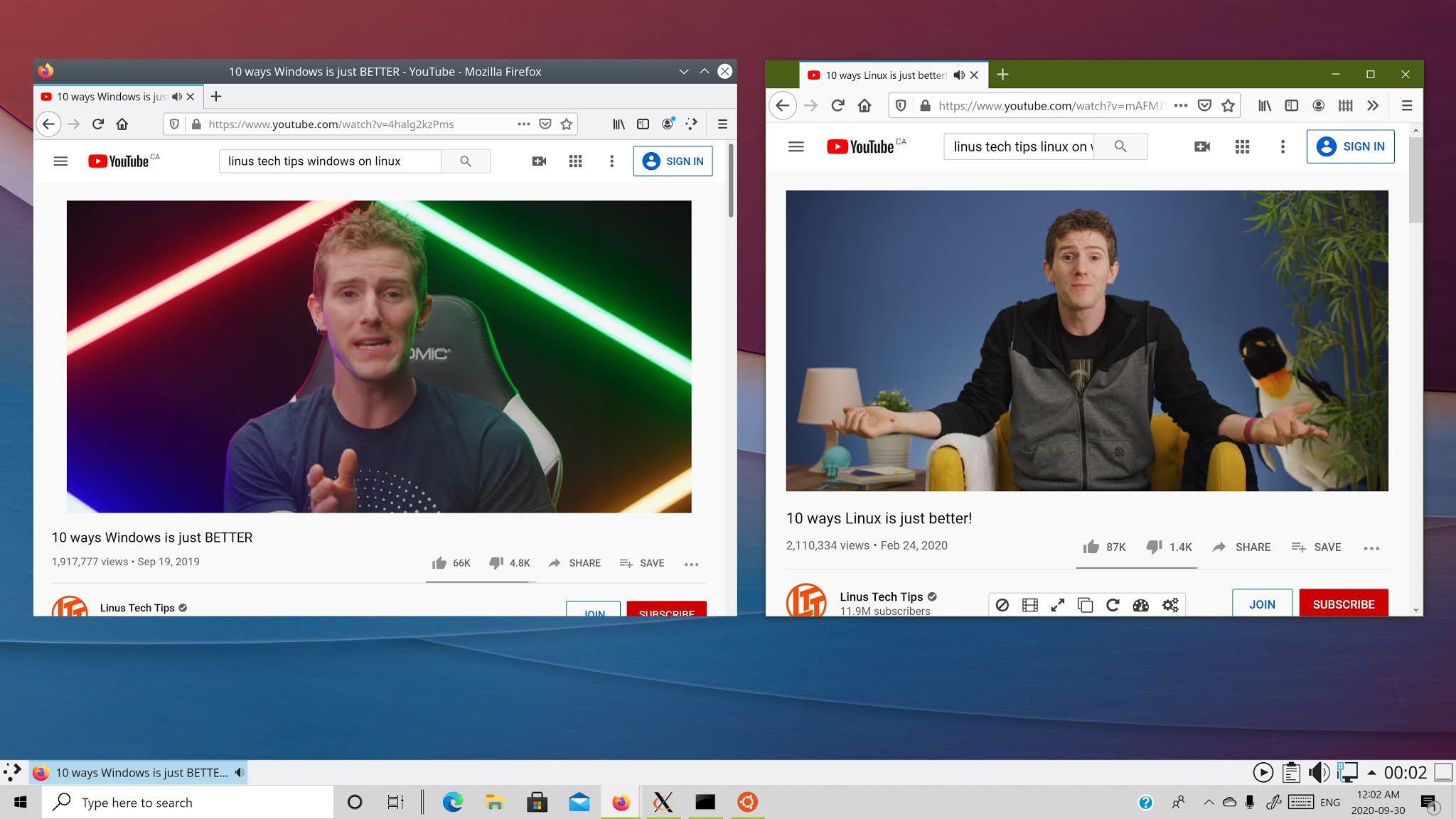Open the Firefox Library icon in right window

click(x=1264, y=105)
